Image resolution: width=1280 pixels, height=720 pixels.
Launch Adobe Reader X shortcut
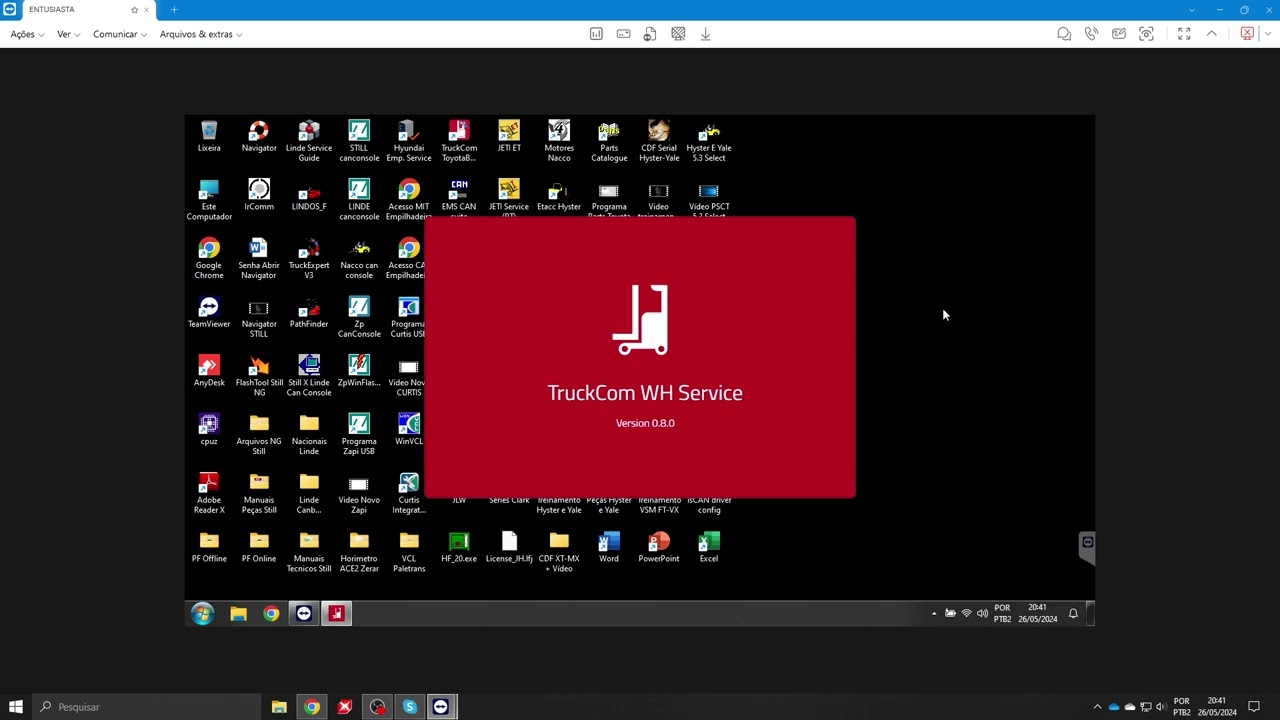[x=209, y=493]
